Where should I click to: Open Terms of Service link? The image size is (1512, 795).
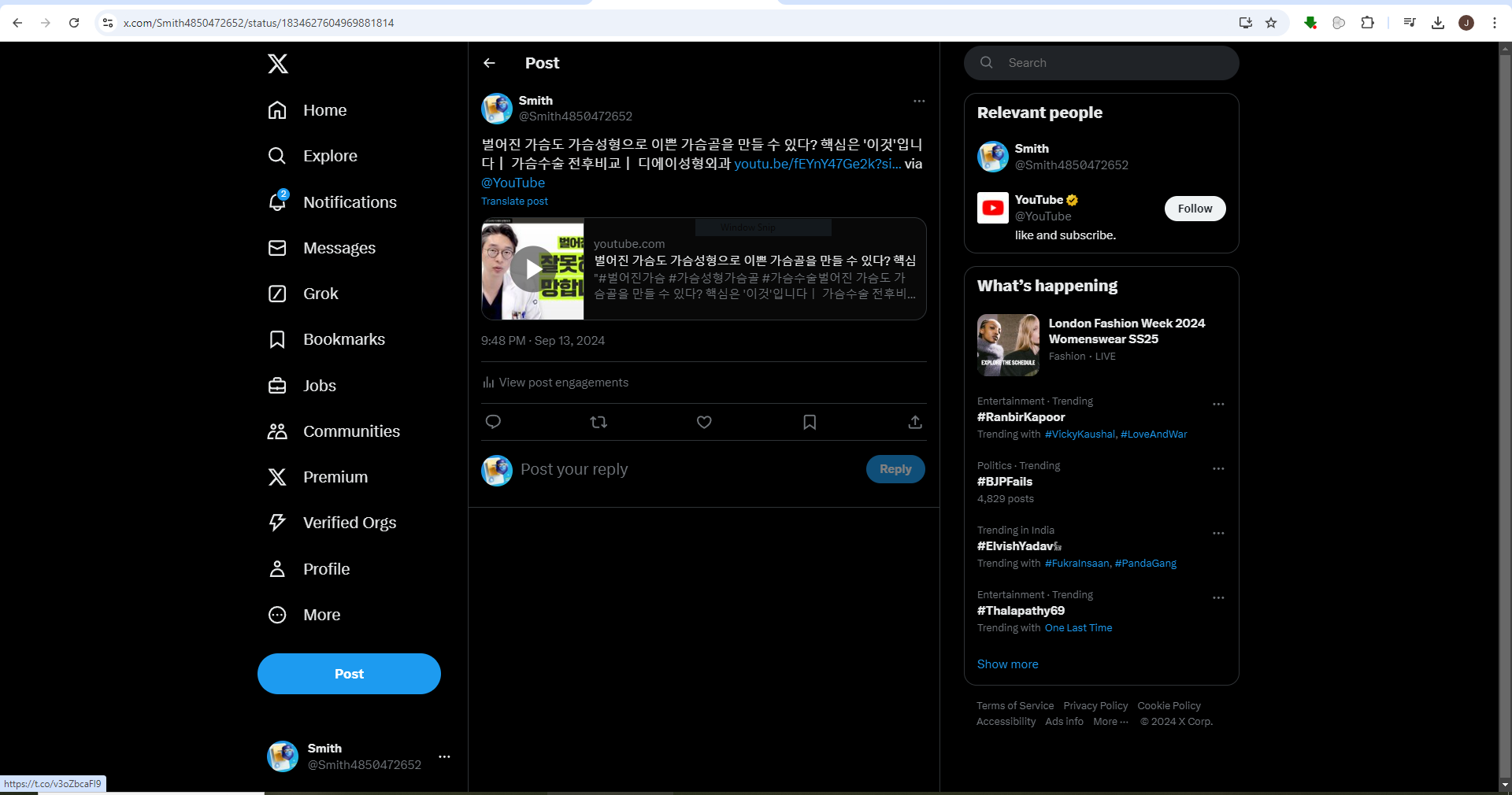click(1015, 706)
